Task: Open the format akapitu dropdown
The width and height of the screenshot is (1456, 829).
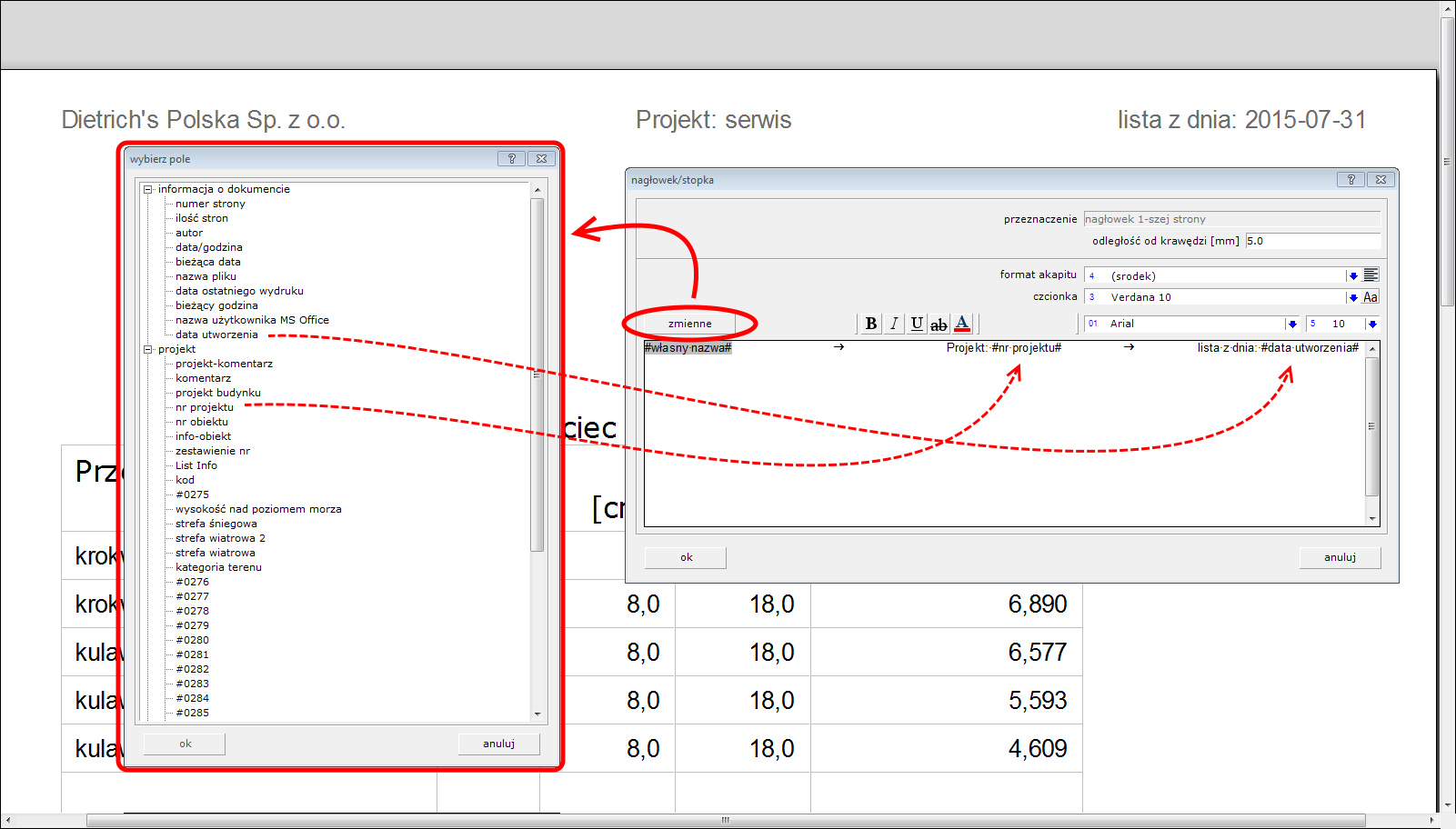Action: [x=1352, y=275]
